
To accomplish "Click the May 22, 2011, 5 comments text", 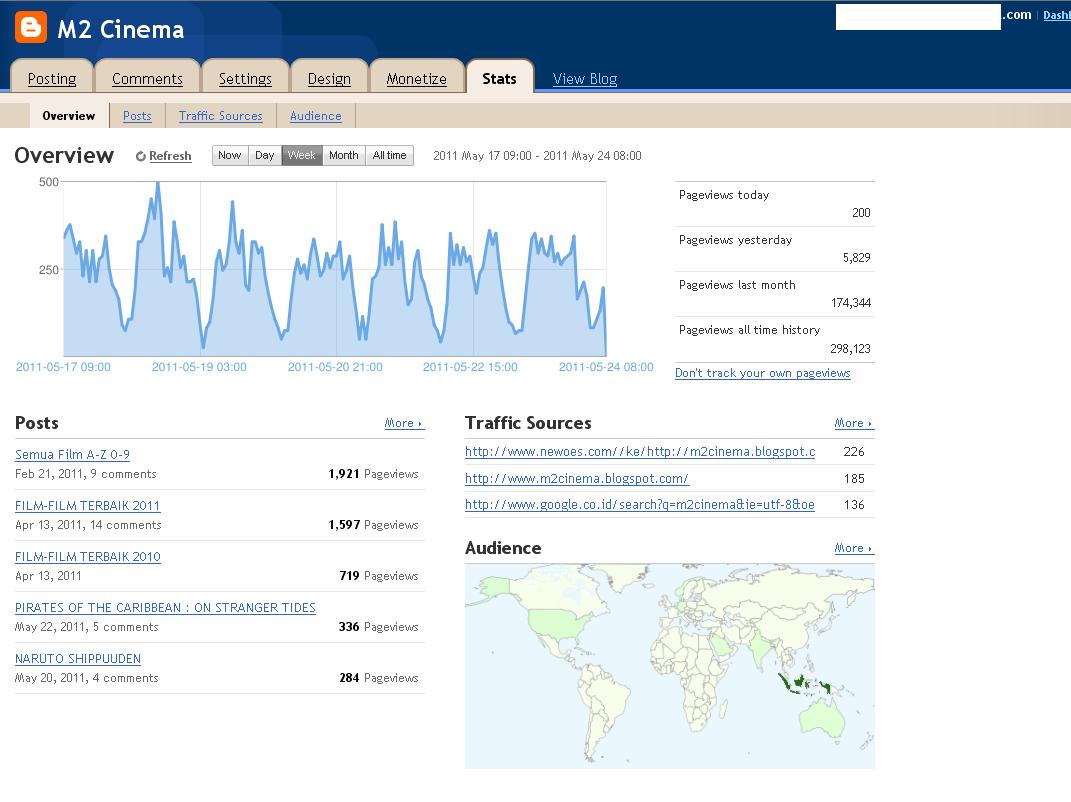I will click(87, 626).
